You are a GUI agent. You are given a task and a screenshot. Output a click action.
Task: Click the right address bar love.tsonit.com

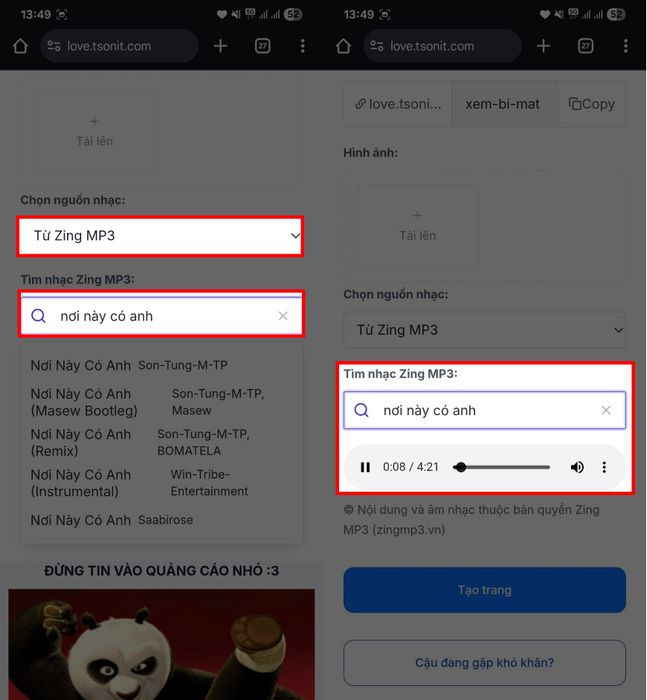[442, 46]
